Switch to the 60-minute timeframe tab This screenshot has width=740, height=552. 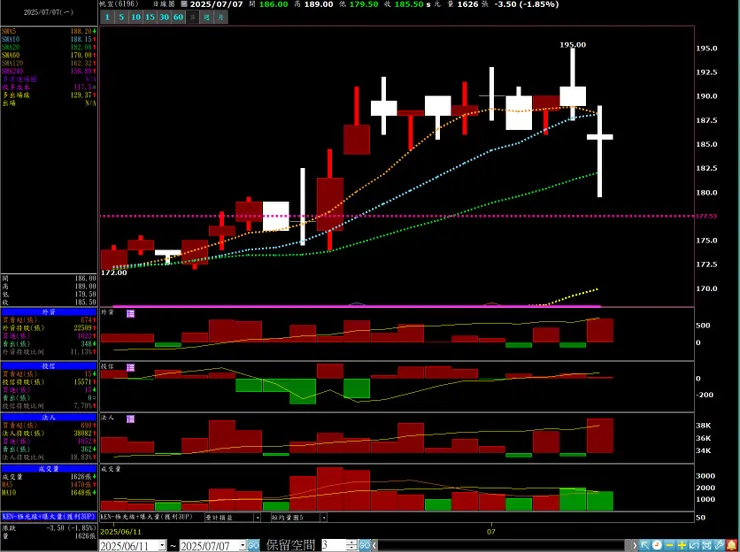coord(178,17)
